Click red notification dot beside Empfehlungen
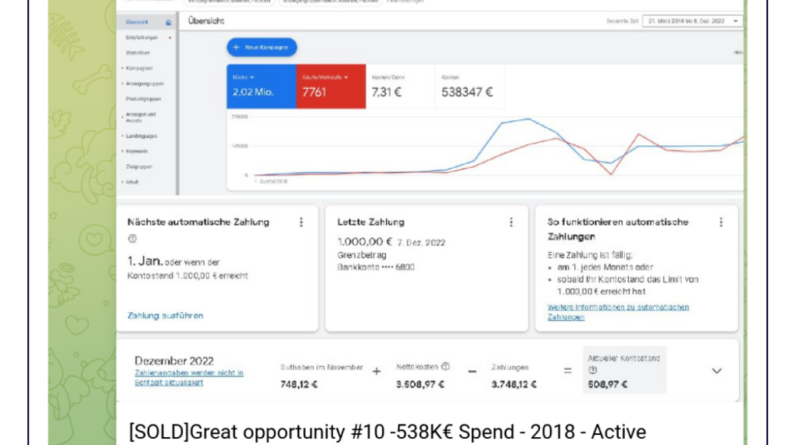Viewport: 800px width, 445px height. coord(170,37)
